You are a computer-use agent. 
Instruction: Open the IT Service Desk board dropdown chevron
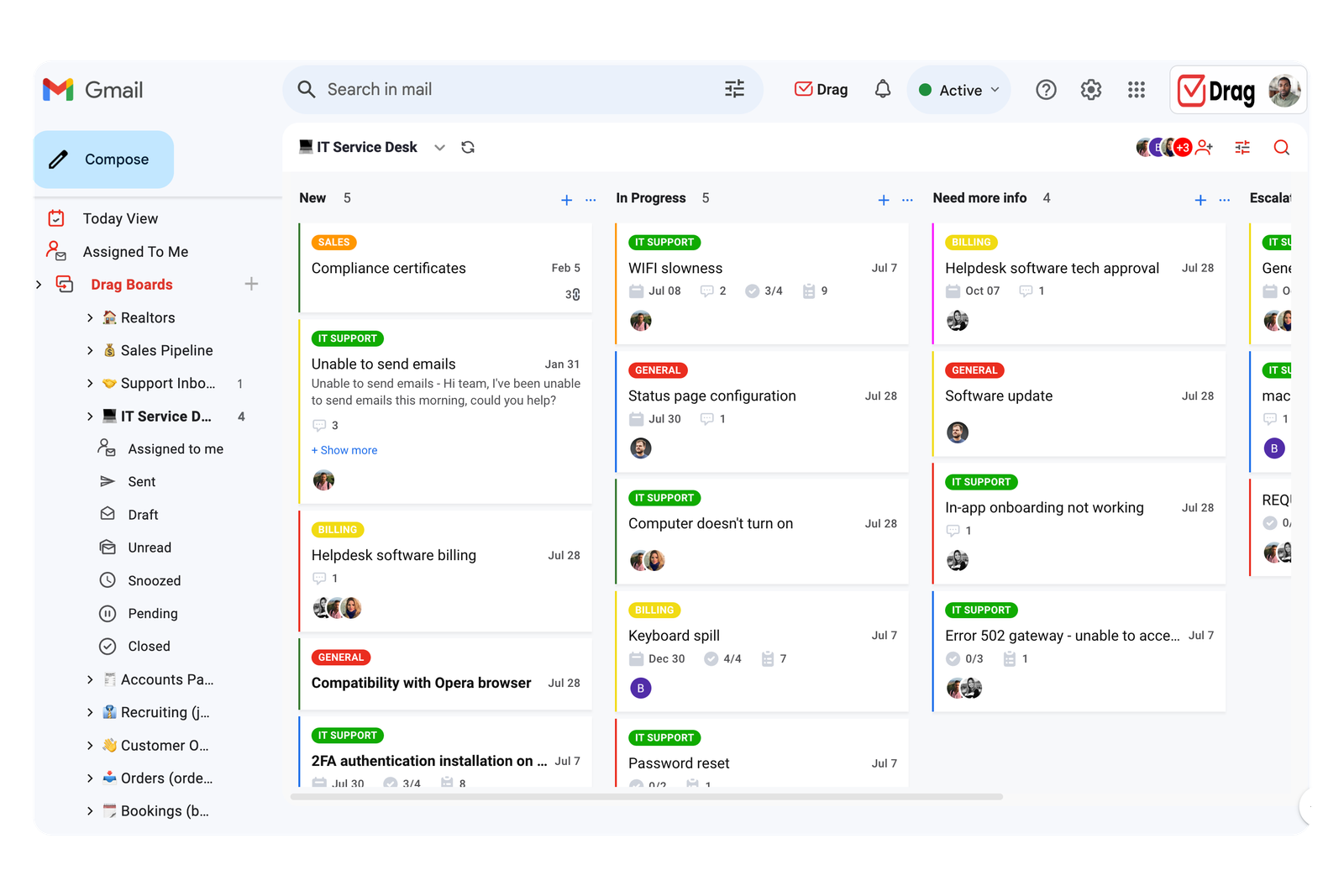(x=439, y=148)
